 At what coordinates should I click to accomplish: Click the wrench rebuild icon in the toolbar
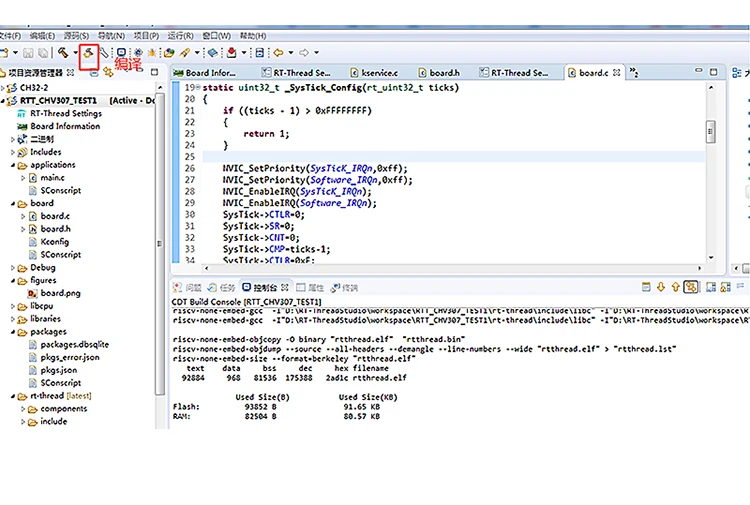coord(104,53)
